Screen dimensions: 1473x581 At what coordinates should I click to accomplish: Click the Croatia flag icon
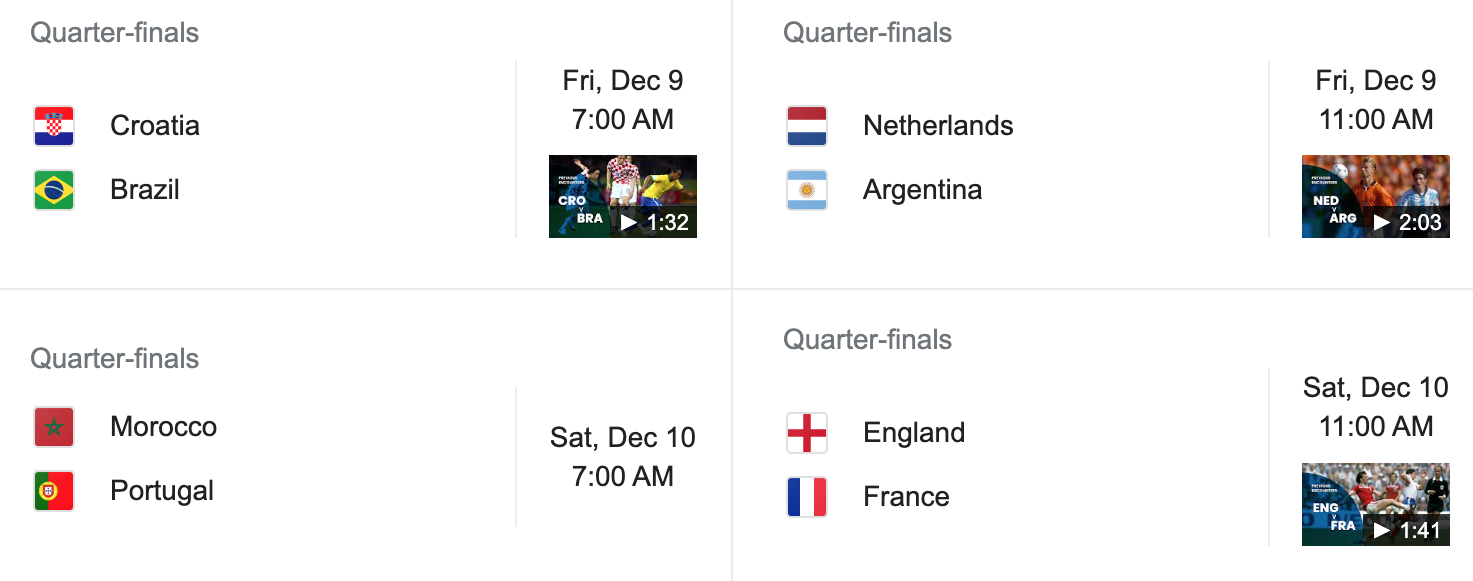point(54,126)
